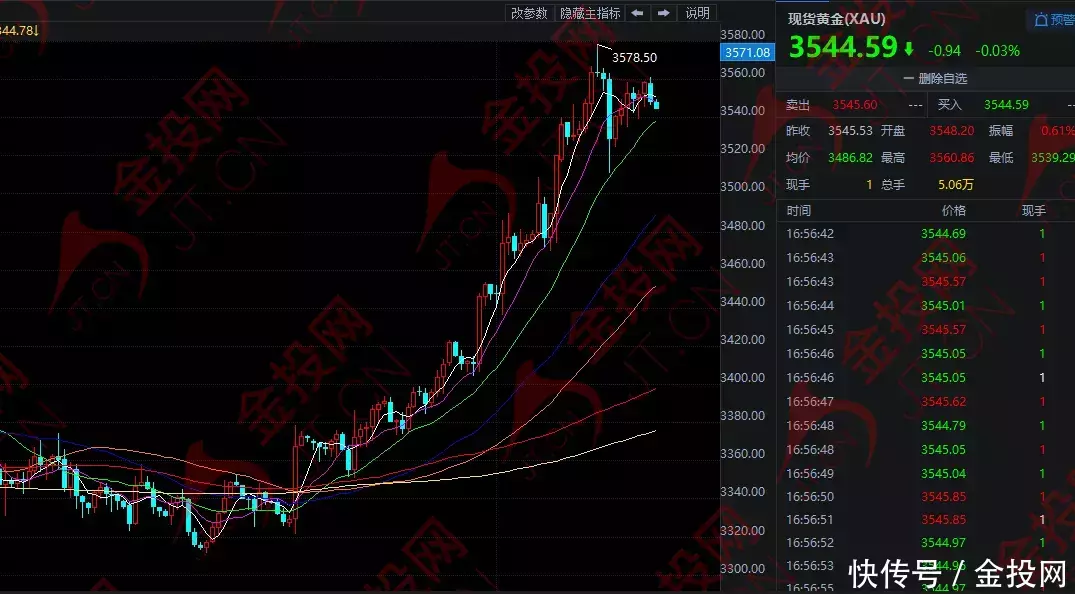Click the 价格 column header in trade list
The height and width of the screenshot is (594, 1075).
pyautogui.click(x=953, y=211)
